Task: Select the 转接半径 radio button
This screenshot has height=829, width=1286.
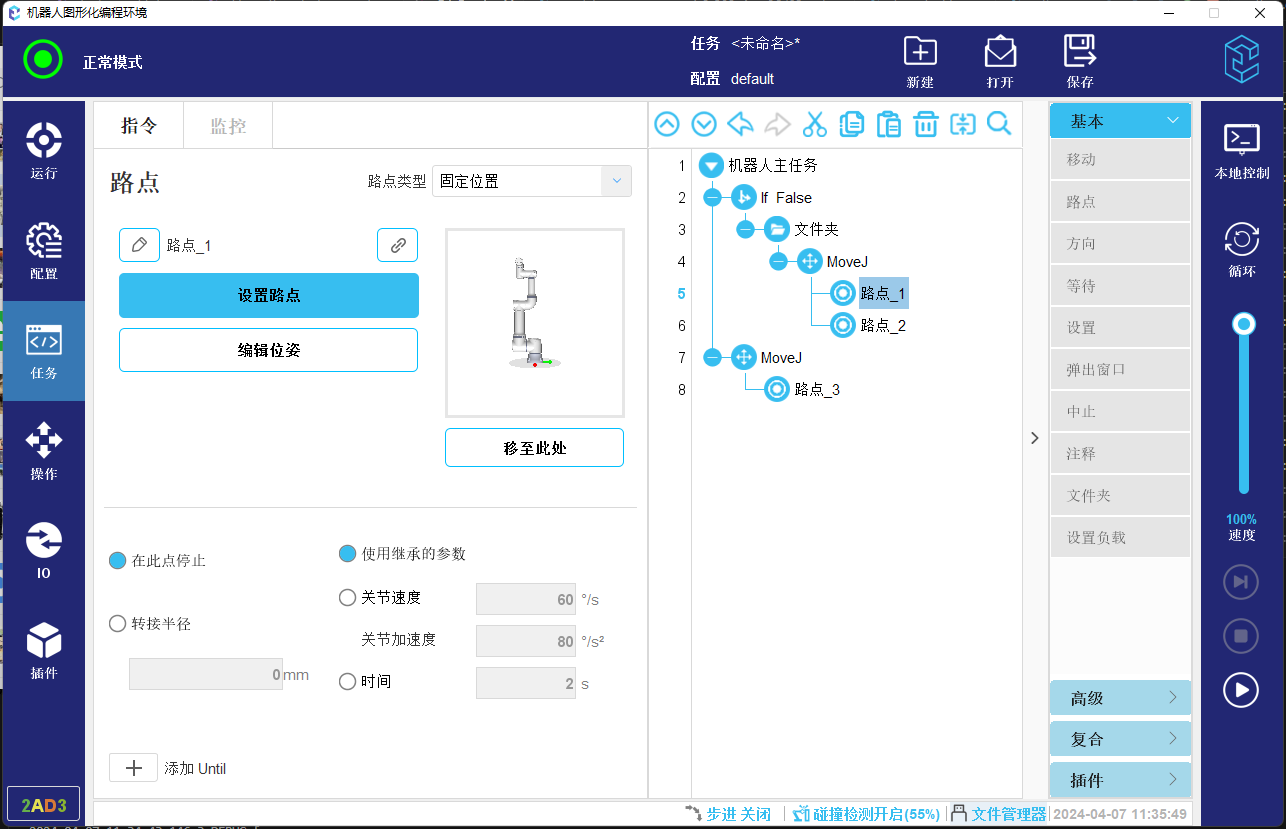Action: [118, 623]
